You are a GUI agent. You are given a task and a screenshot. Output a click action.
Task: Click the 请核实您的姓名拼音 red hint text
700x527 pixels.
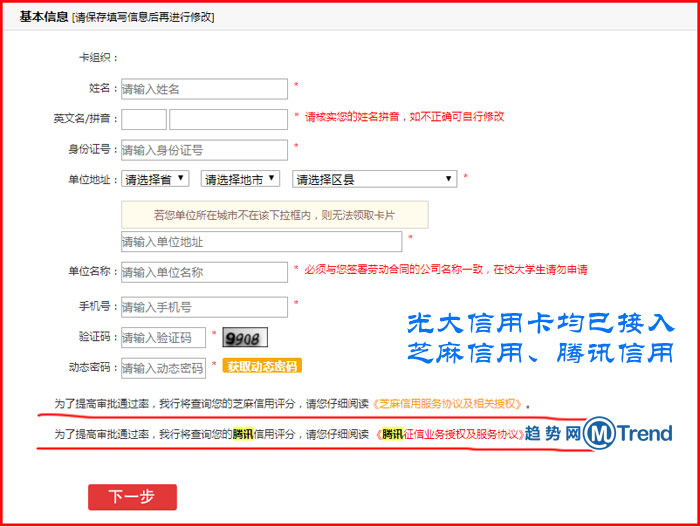tap(404, 117)
